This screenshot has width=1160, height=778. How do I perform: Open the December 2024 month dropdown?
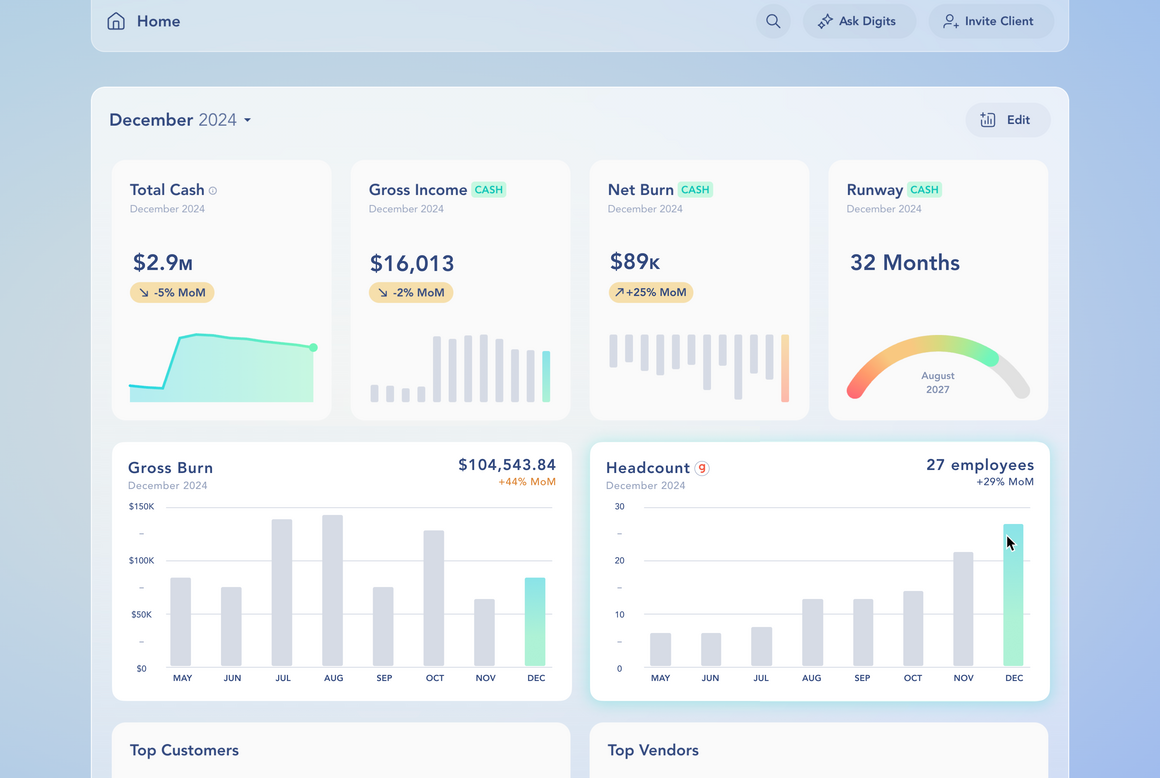coord(181,120)
